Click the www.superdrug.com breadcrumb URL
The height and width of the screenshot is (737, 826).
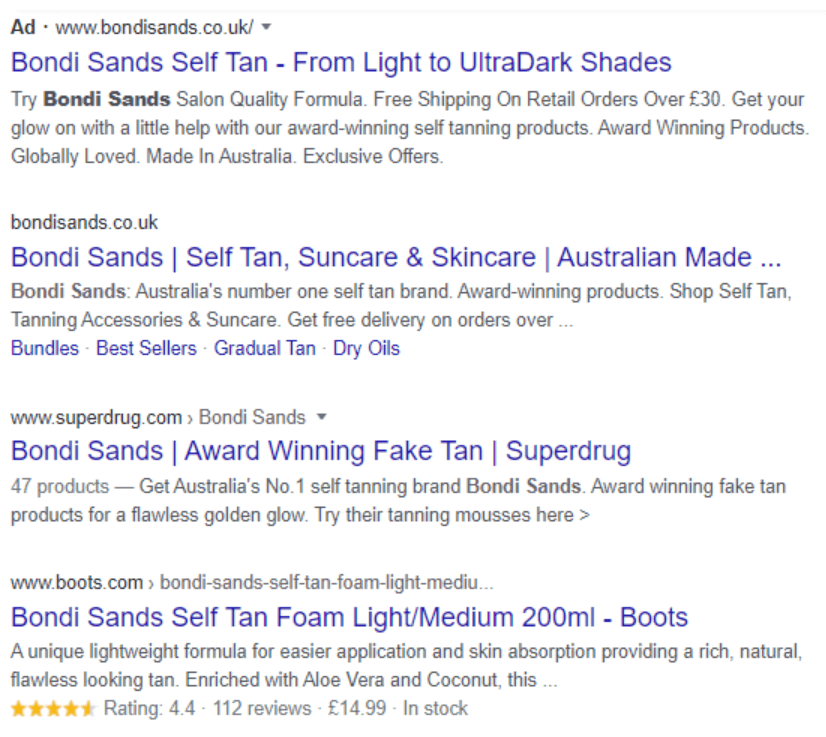click(x=96, y=417)
